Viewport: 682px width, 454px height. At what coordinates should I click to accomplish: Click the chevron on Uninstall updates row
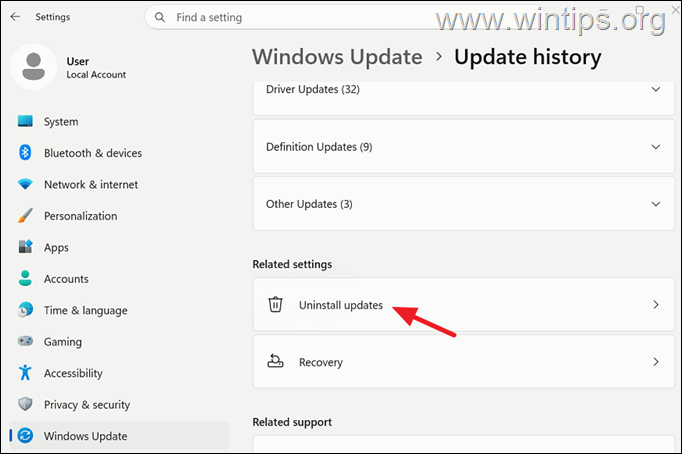[656, 304]
